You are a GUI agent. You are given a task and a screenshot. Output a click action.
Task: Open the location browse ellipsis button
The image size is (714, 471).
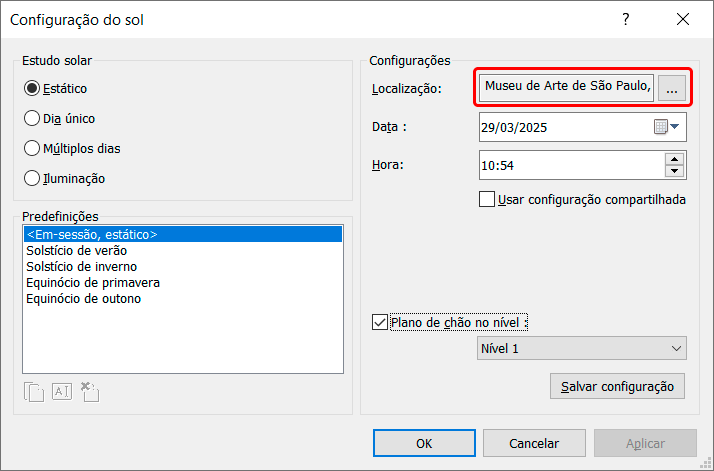click(671, 89)
